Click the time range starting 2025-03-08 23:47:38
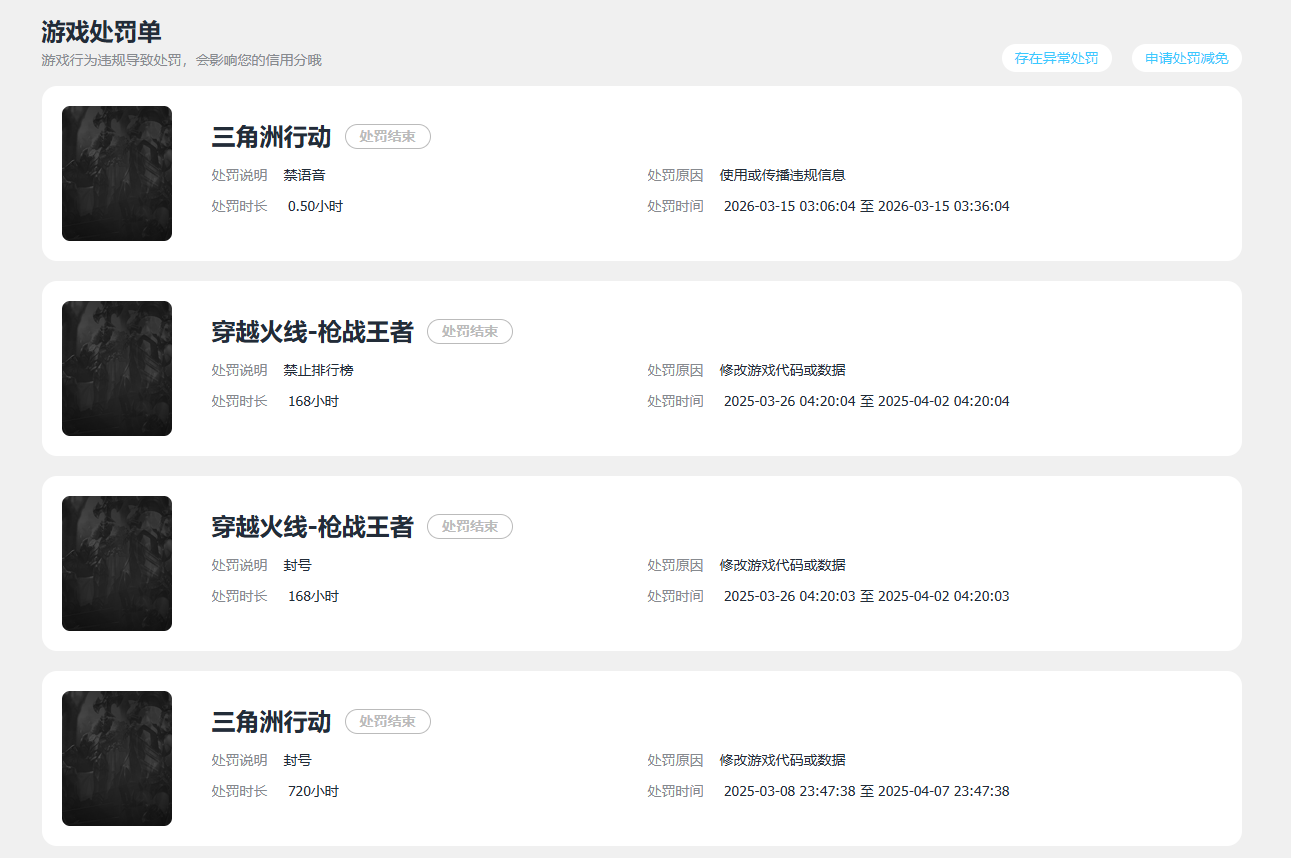Image resolution: width=1291 pixels, height=858 pixels. pyautogui.click(x=866, y=791)
